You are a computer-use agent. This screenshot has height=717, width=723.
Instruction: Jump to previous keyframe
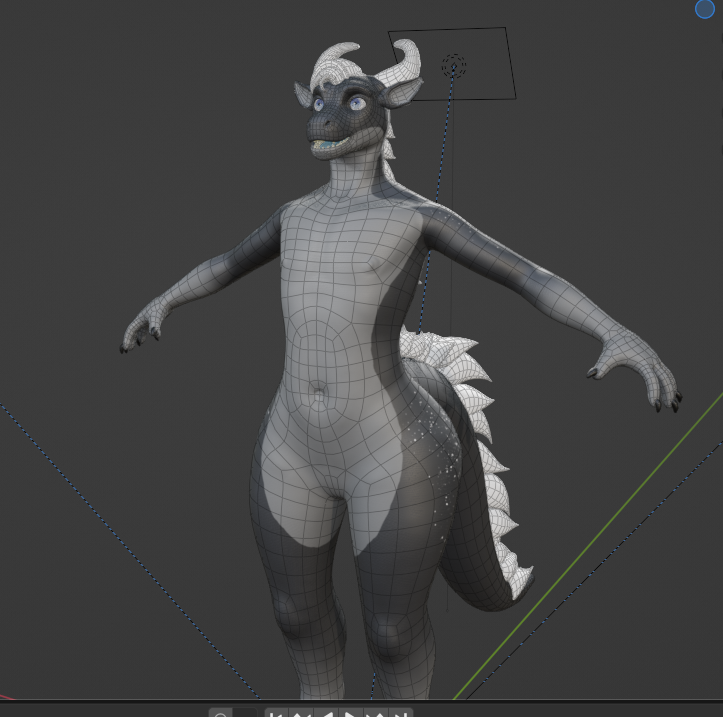click(301, 713)
